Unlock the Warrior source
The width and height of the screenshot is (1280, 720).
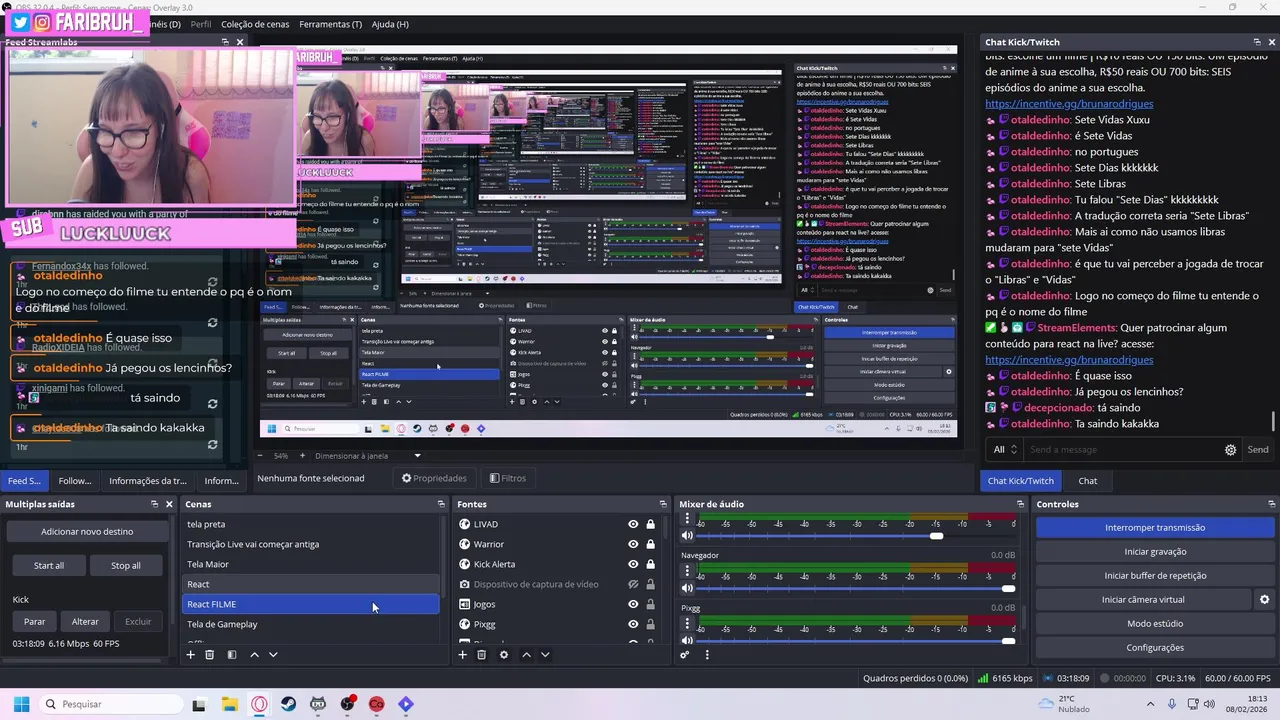650,544
